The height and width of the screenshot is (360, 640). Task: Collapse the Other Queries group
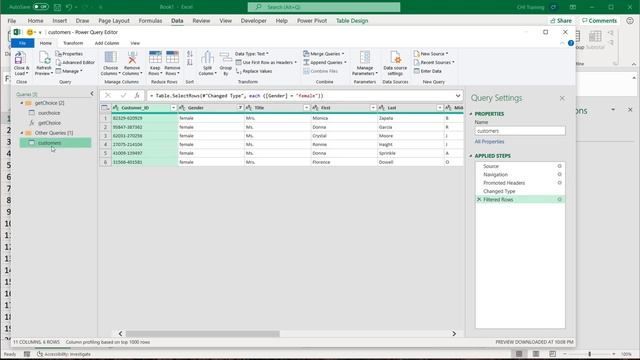(22, 133)
